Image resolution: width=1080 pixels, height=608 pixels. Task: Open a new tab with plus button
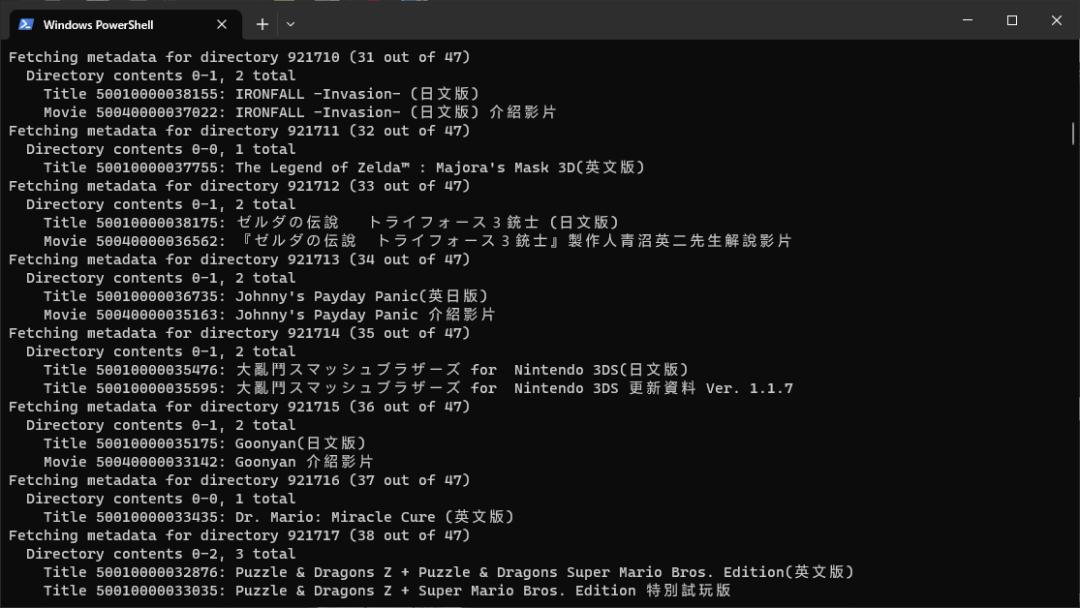click(262, 24)
